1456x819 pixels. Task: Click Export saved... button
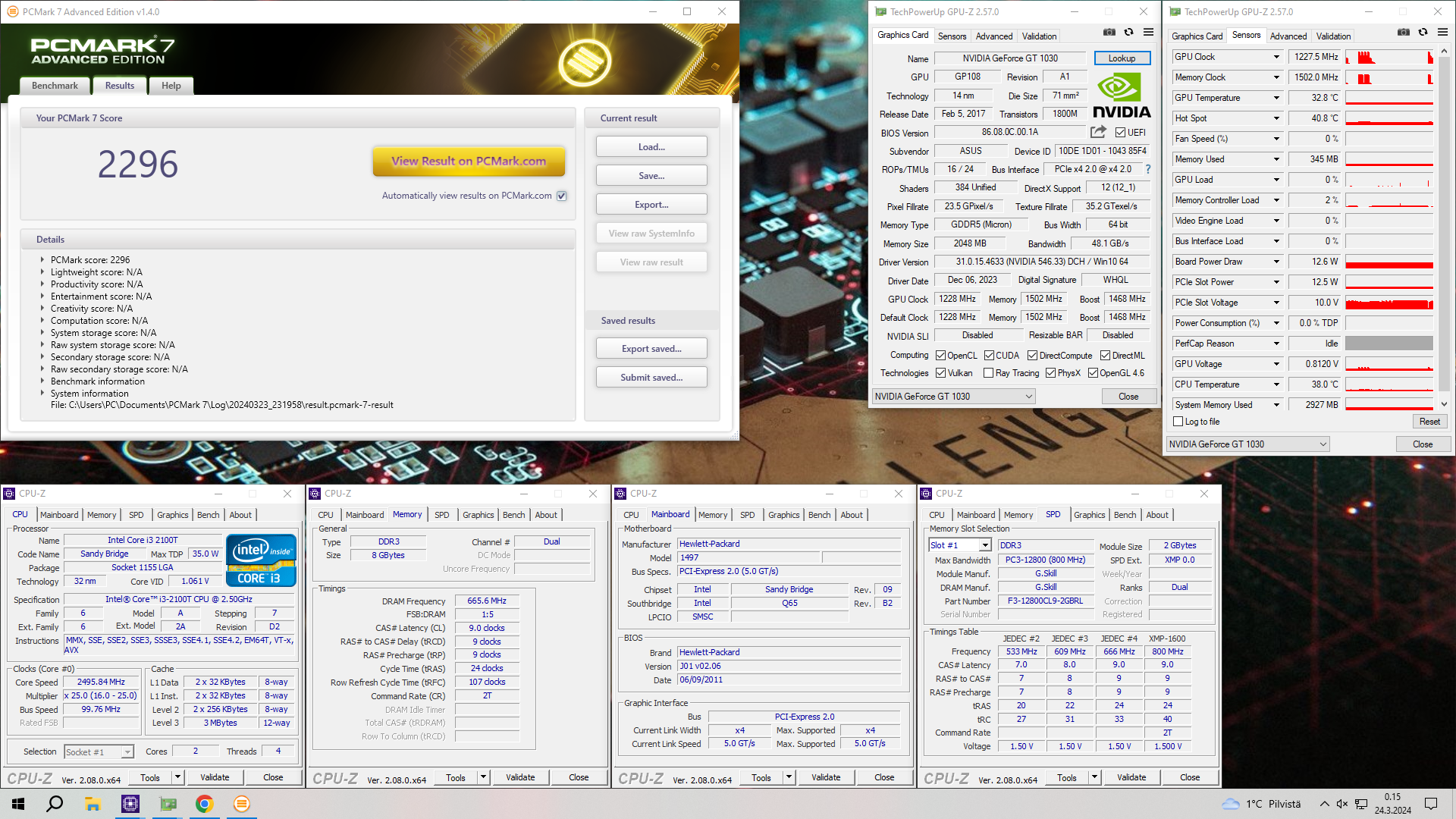(x=651, y=349)
